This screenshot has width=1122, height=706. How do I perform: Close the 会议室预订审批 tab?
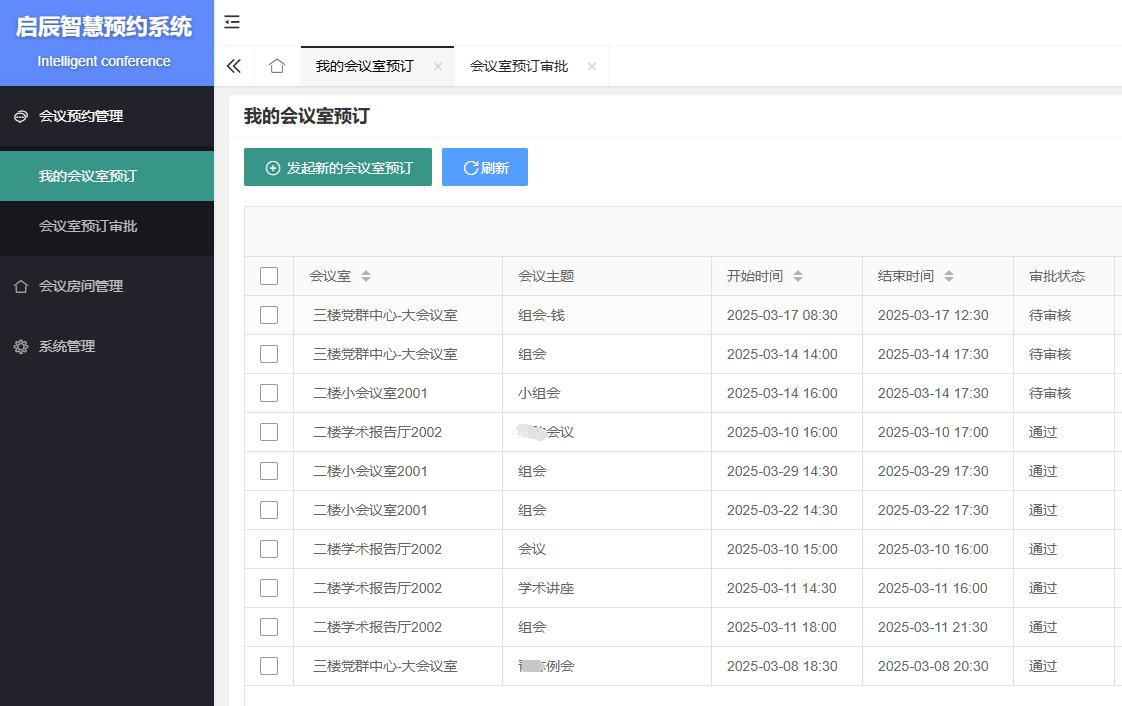(x=592, y=67)
